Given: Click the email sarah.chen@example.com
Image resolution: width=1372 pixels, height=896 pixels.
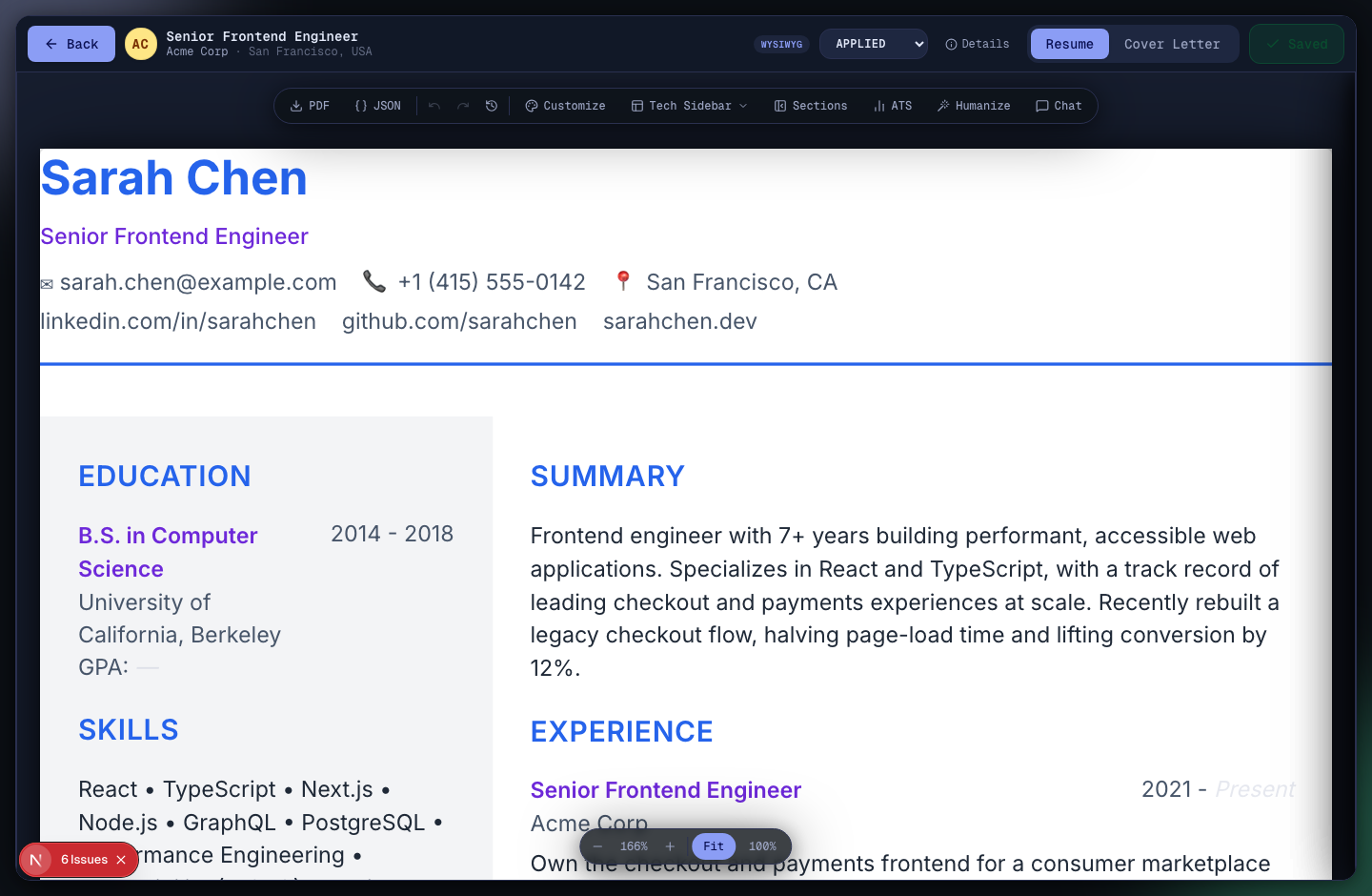Looking at the screenshot, I should (x=198, y=282).
